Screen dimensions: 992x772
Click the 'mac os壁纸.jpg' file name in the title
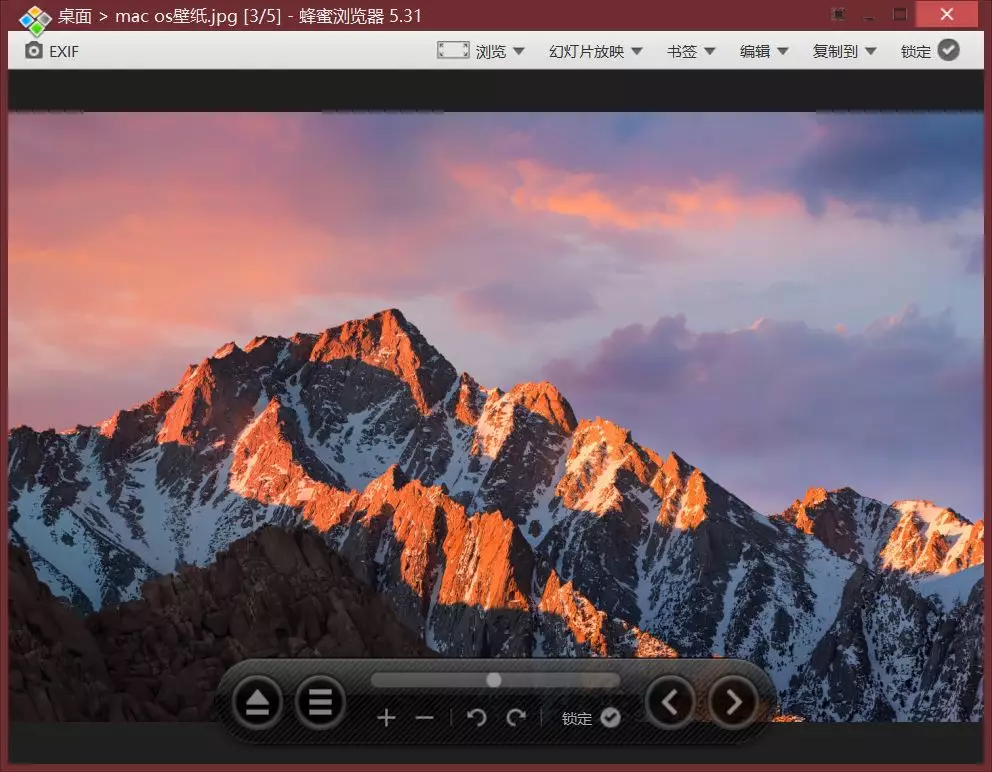coord(177,16)
